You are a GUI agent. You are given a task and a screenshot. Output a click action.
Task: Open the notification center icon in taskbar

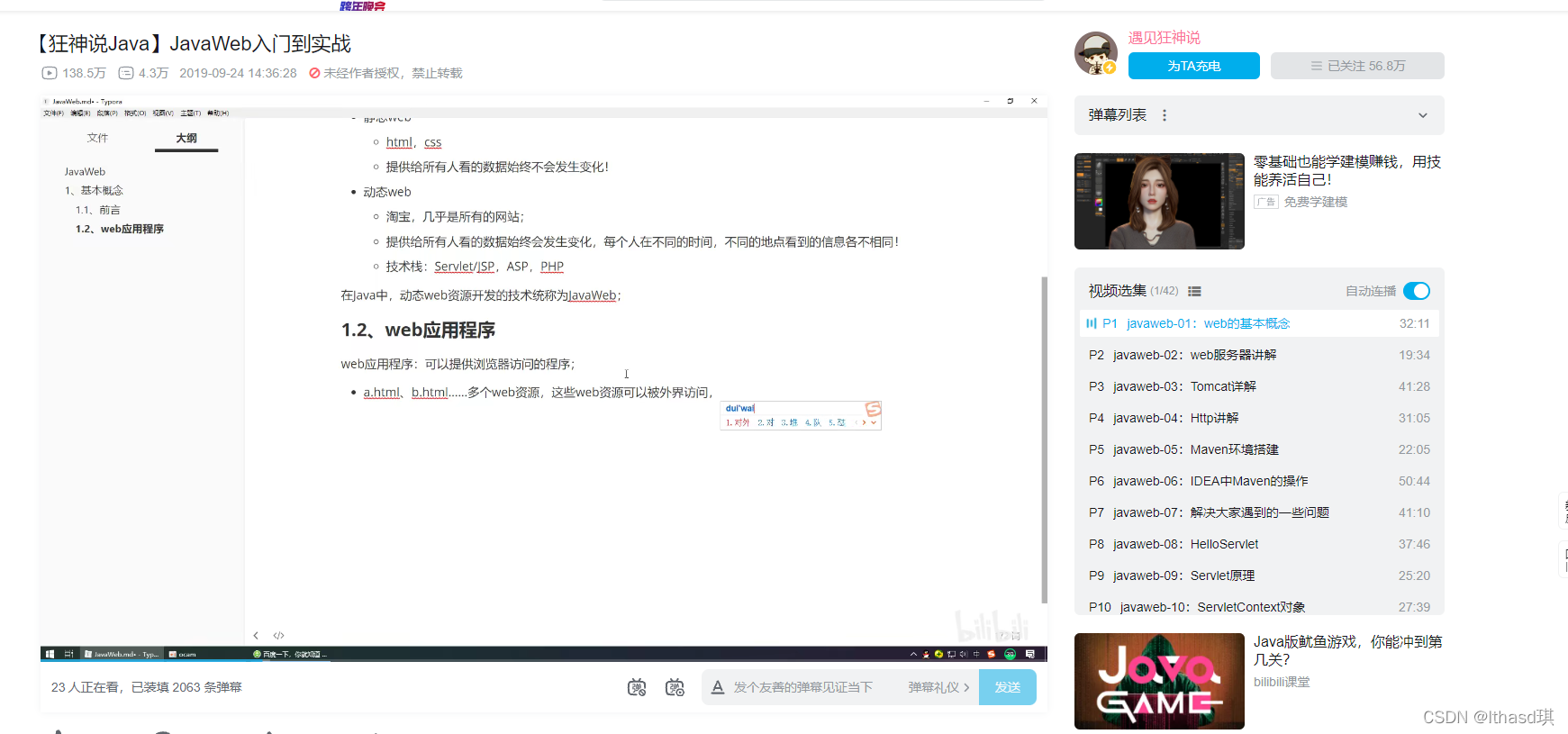pos(1030,654)
